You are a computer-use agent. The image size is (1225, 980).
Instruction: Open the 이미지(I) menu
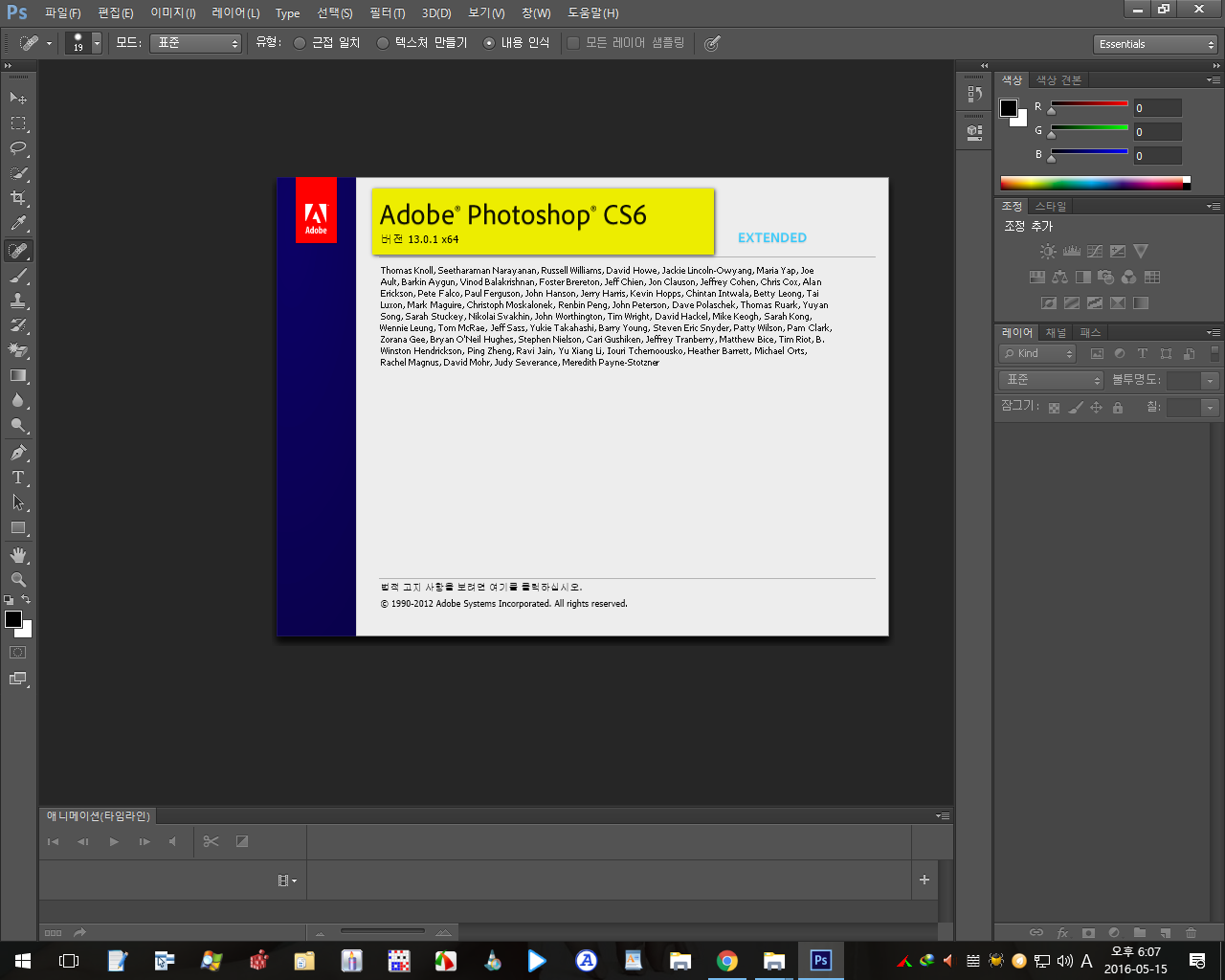point(173,12)
